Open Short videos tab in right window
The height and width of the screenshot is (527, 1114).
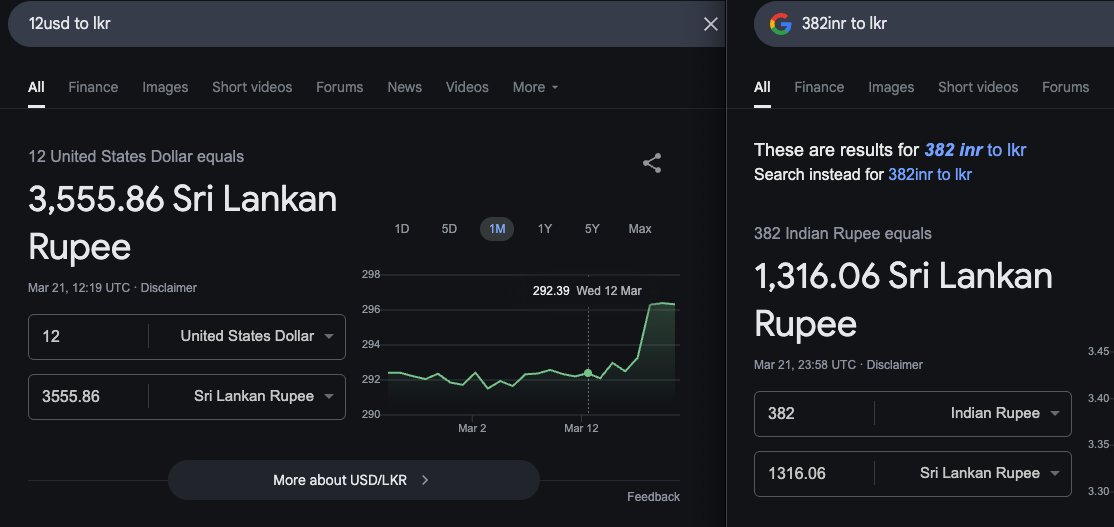pyautogui.click(x=978, y=87)
